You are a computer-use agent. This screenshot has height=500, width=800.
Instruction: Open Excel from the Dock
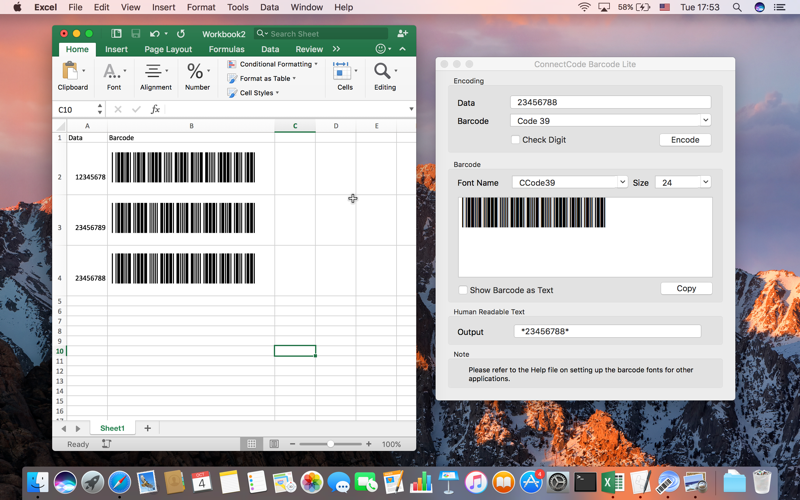pyautogui.click(x=612, y=482)
